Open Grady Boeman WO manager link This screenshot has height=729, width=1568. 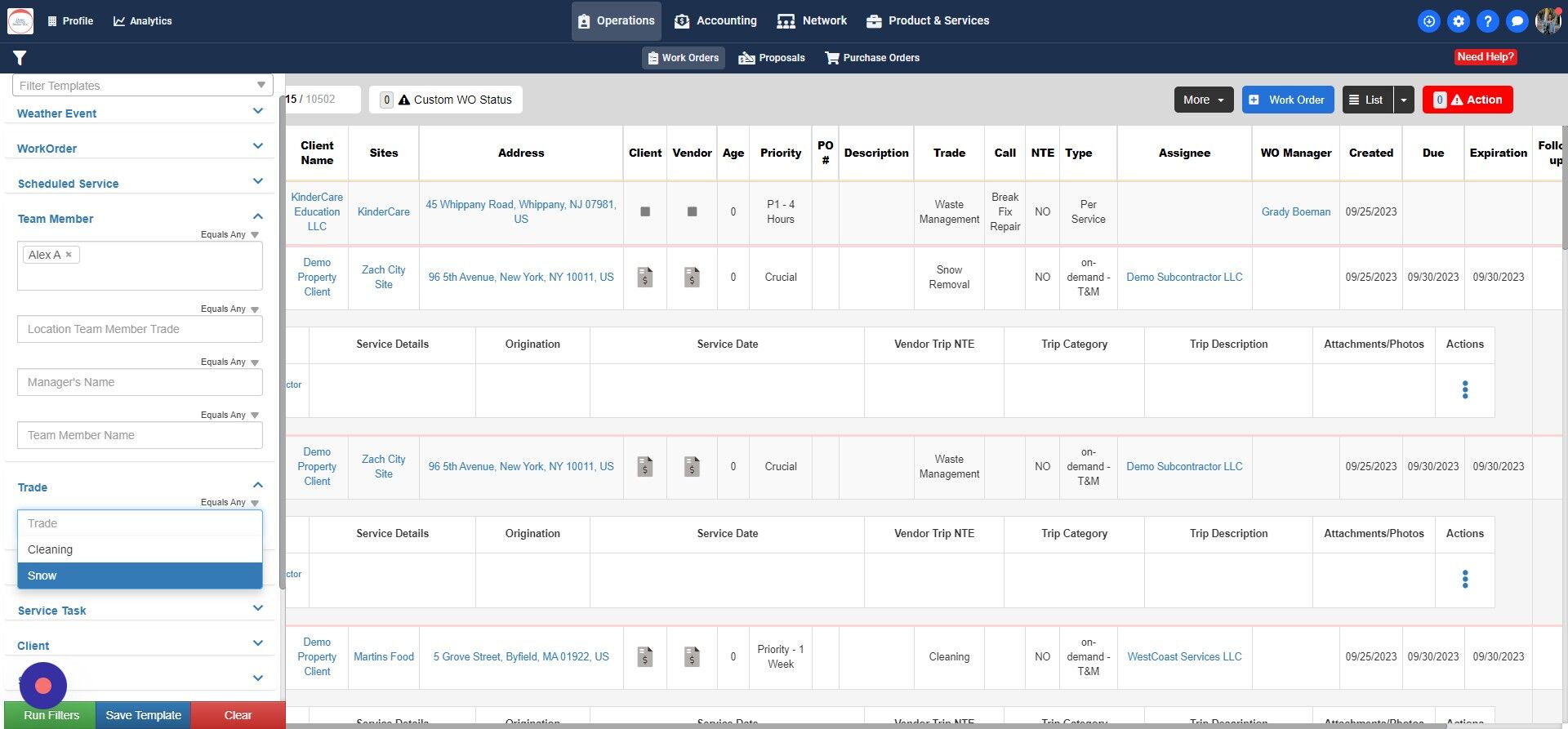(x=1296, y=211)
